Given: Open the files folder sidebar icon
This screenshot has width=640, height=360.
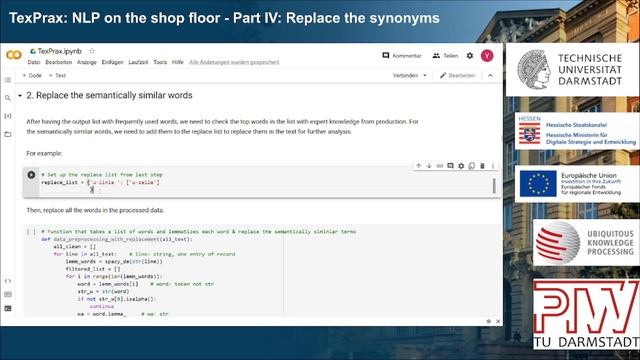Looking at the screenshot, I should point(8,134).
